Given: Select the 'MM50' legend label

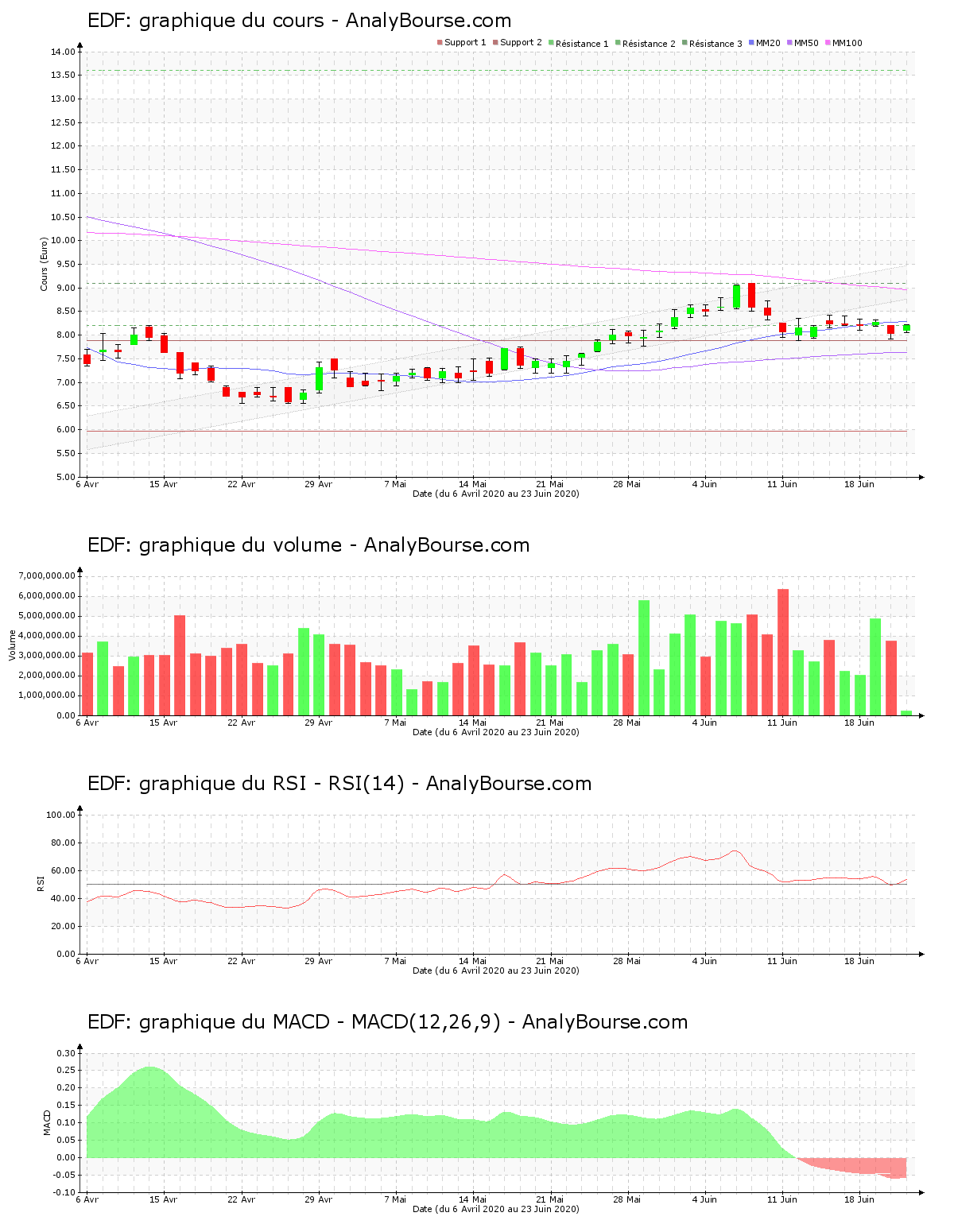Looking at the screenshot, I should tap(806, 43).
